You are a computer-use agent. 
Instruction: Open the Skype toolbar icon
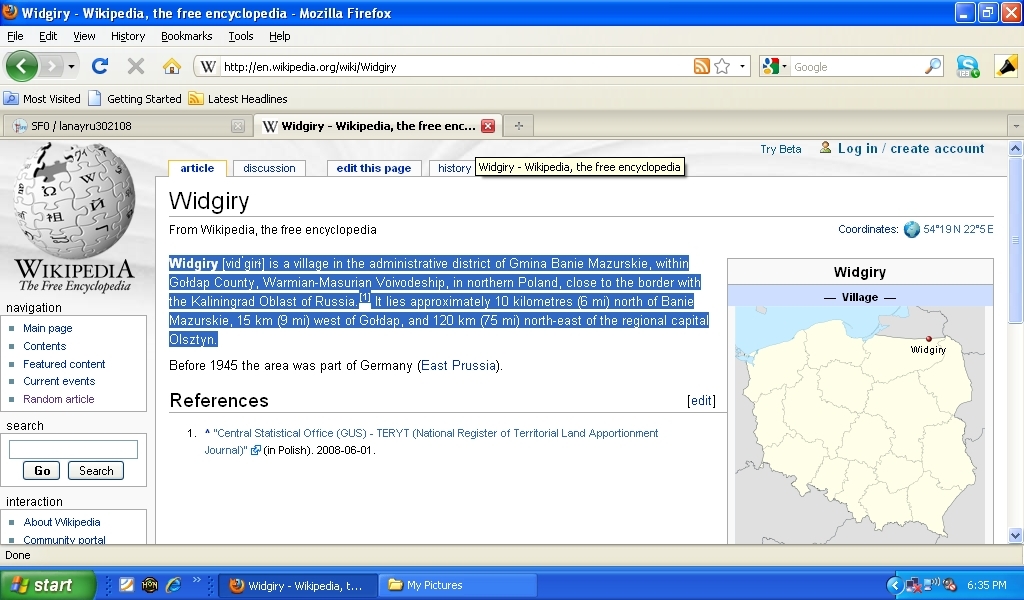pos(967,67)
